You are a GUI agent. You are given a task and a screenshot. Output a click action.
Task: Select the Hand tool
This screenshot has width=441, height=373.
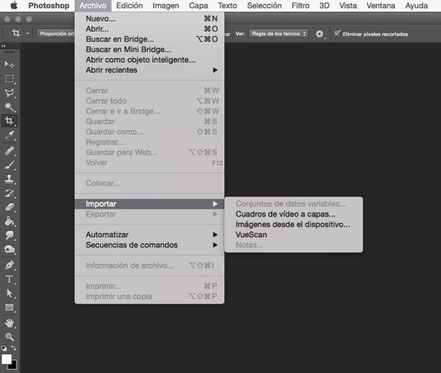(x=9, y=323)
